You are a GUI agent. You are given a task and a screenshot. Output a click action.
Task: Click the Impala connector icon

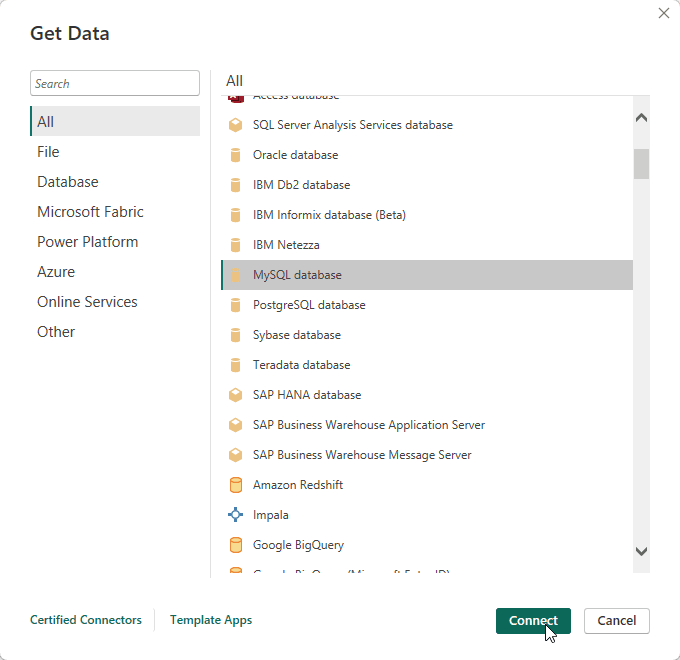[x=235, y=515]
